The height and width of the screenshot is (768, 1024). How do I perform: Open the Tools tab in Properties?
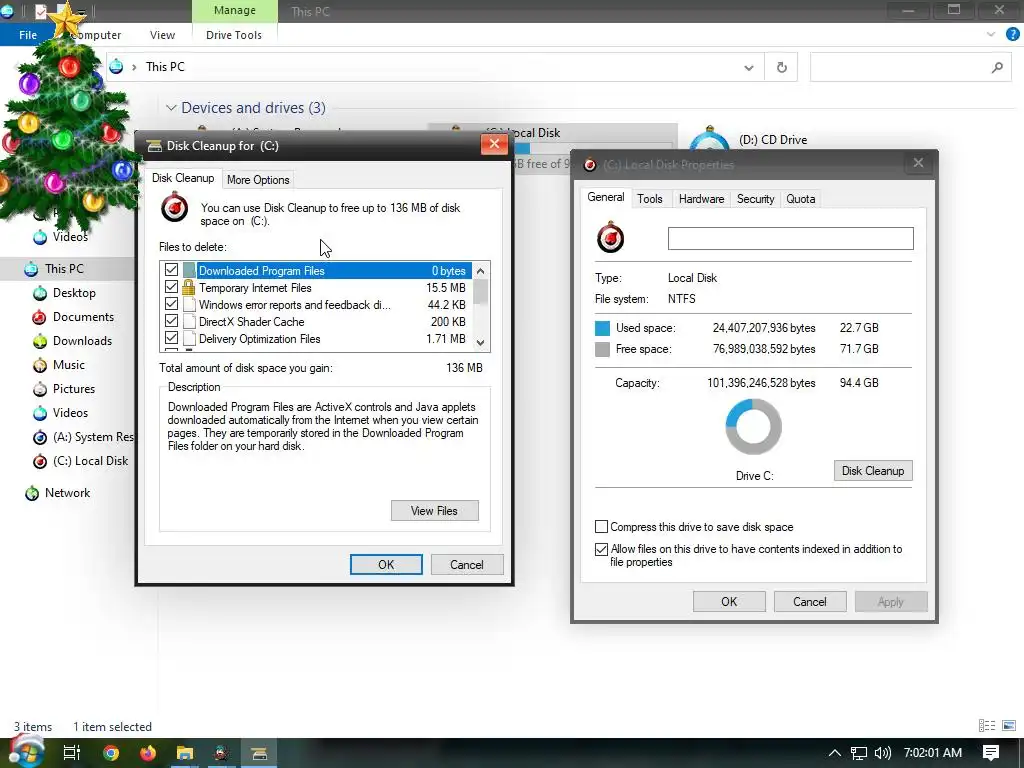point(650,199)
